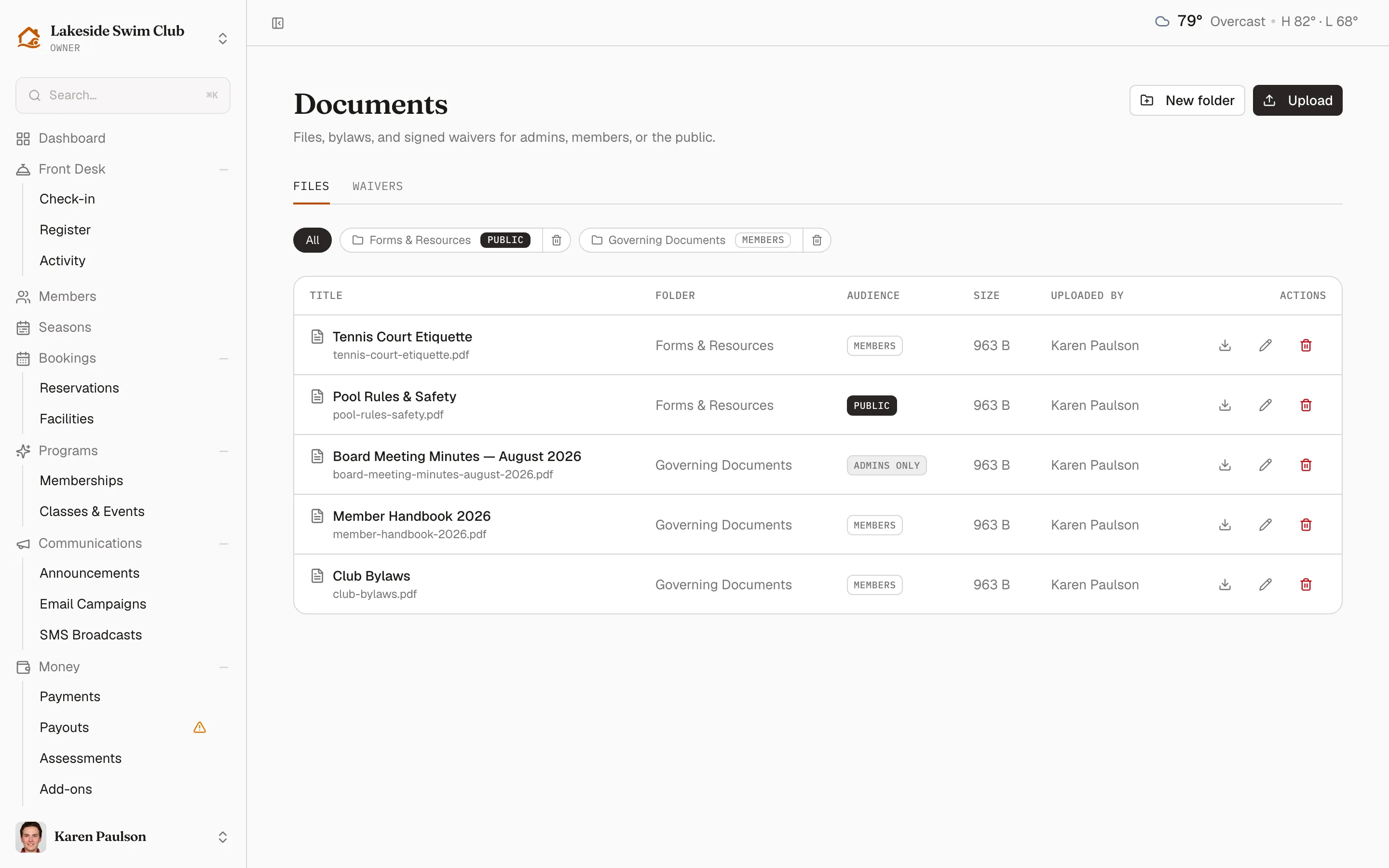This screenshot has width=1389, height=868.
Task: Download Pool Rules & Safety file
Action: pyautogui.click(x=1225, y=405)
